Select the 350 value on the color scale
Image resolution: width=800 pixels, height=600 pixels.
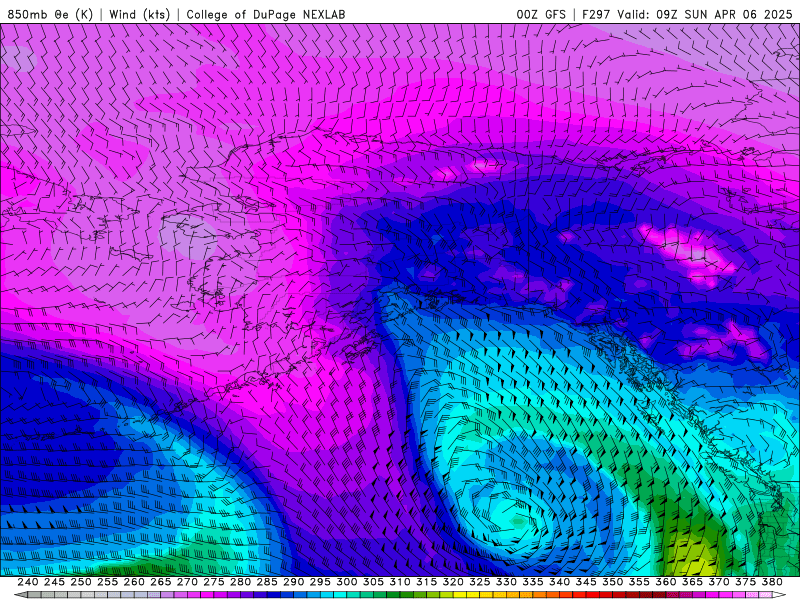(x=612, y=582)
